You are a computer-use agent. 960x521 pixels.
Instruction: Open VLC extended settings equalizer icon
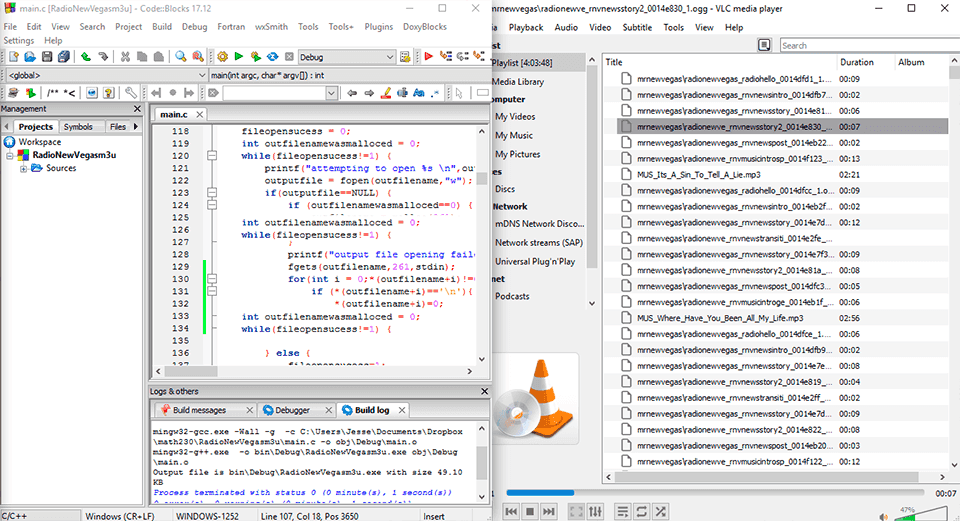point(595,511)
